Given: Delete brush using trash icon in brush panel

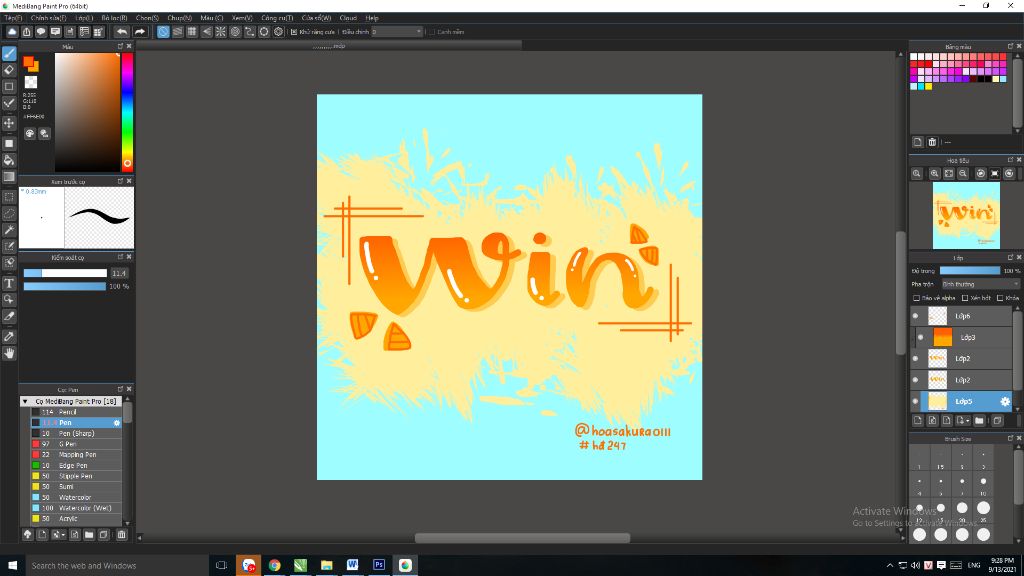Looking at the screenshot, I should pos(121,535).
